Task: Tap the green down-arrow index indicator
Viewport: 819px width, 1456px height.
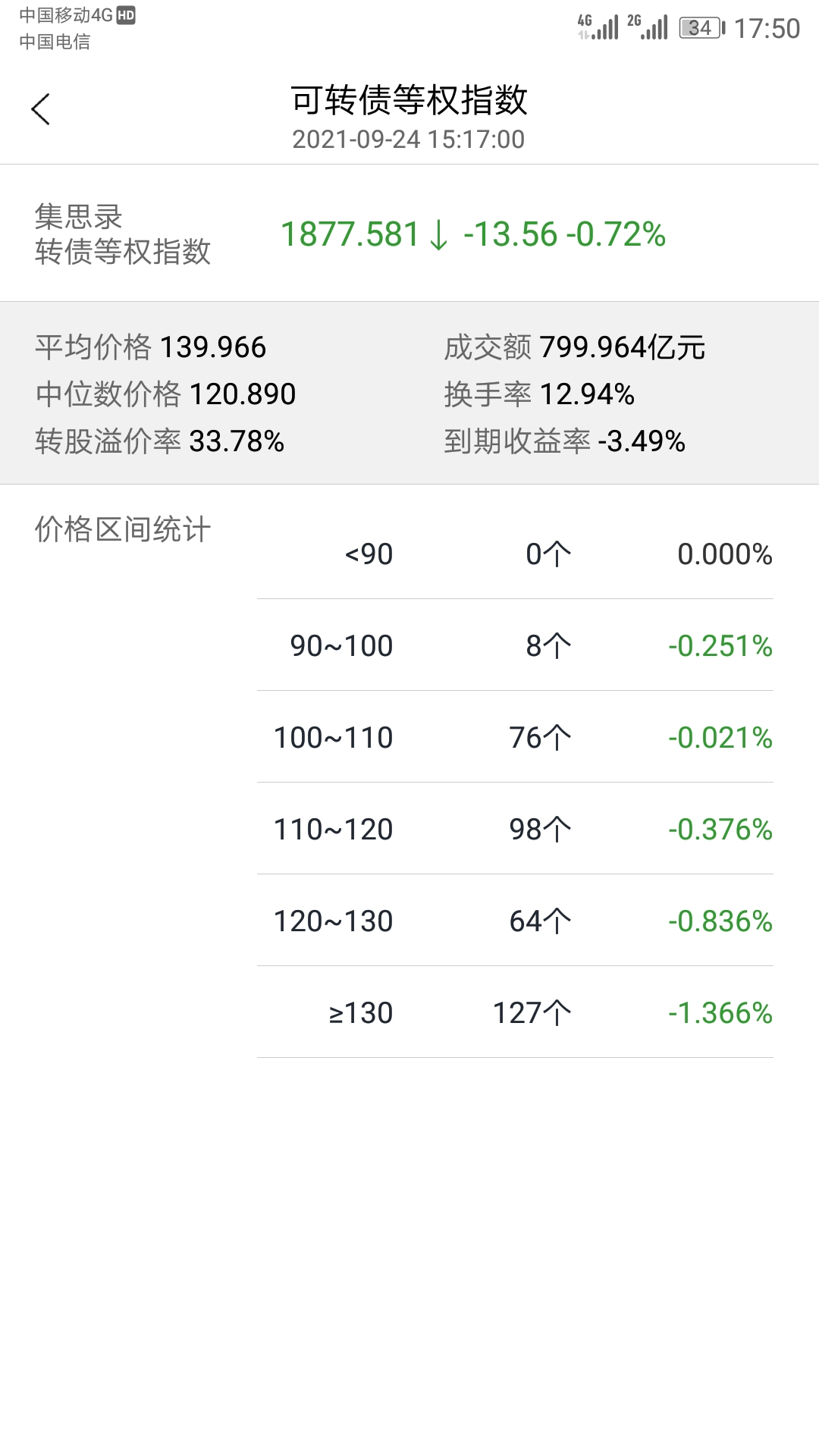Action: (x=439, y=235)
